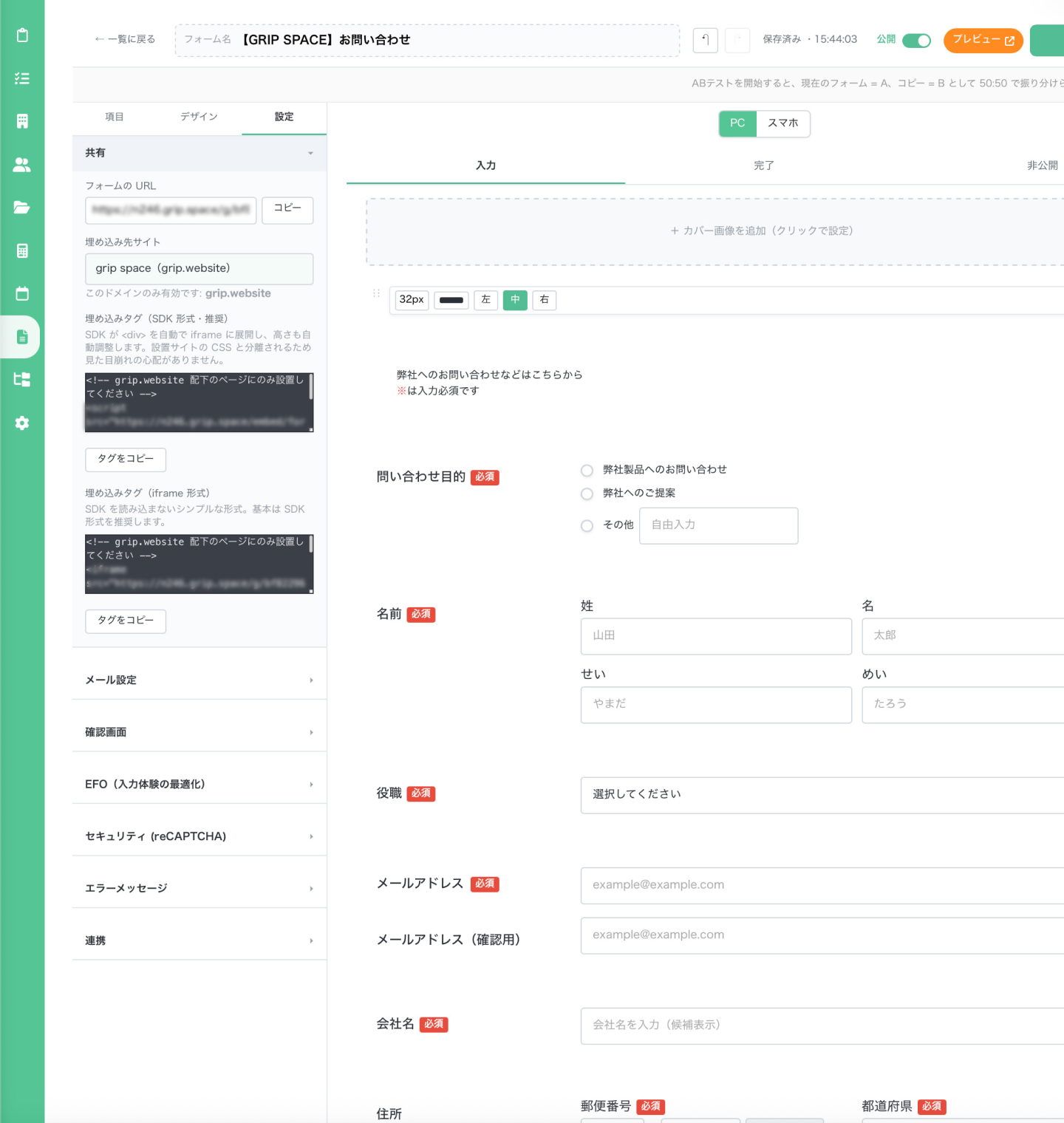Viewport: 1064px width, 1123px height.
Task: Open the calendar icon in the sidebar
Action: tap(22, 293)
